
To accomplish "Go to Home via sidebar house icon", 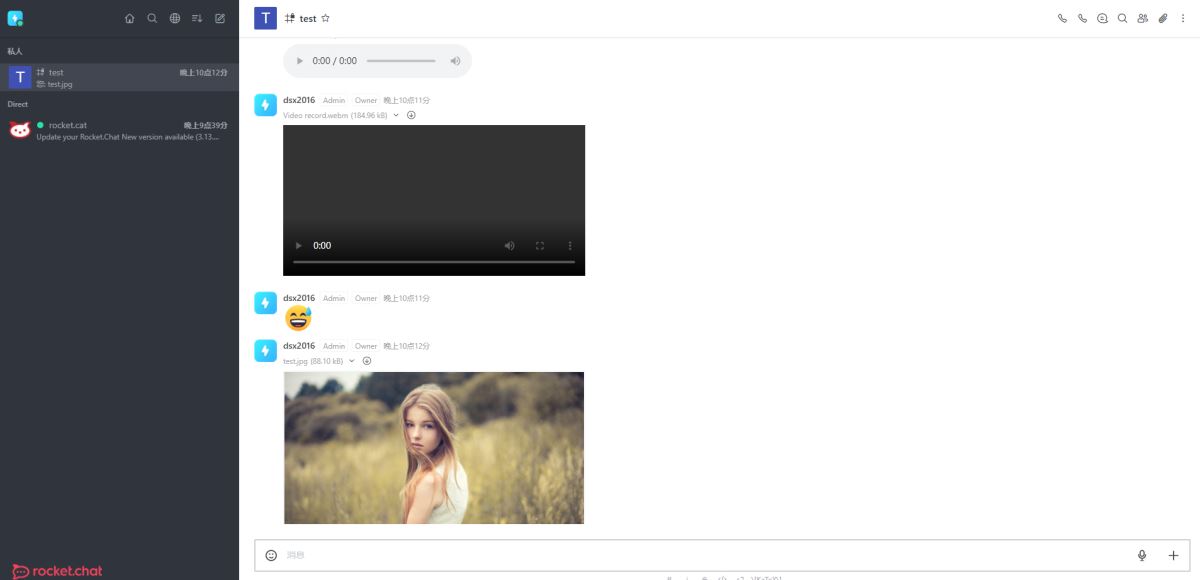I will coord(129,18).
